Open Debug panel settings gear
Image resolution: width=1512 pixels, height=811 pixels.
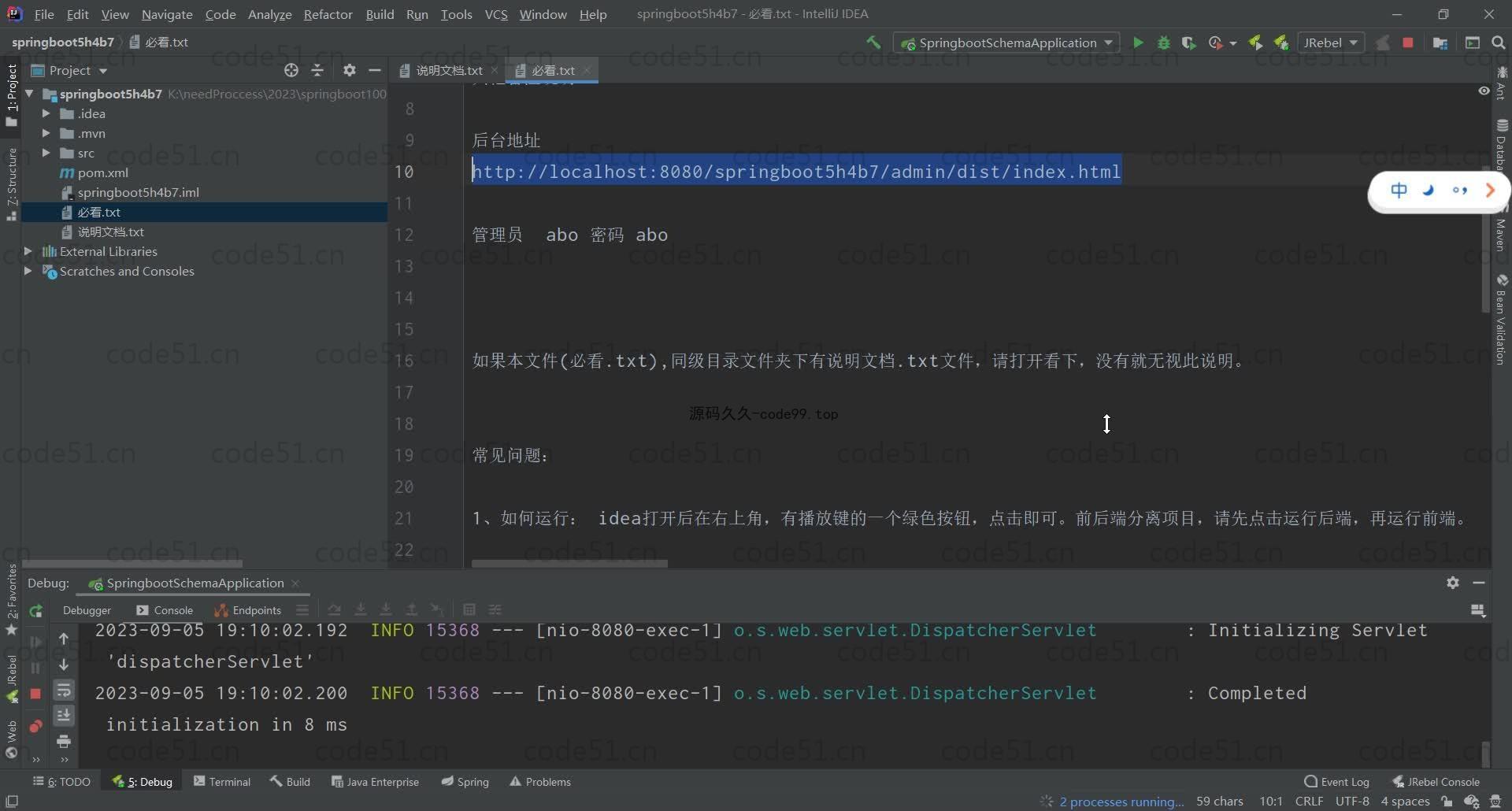coord(1453,583)
